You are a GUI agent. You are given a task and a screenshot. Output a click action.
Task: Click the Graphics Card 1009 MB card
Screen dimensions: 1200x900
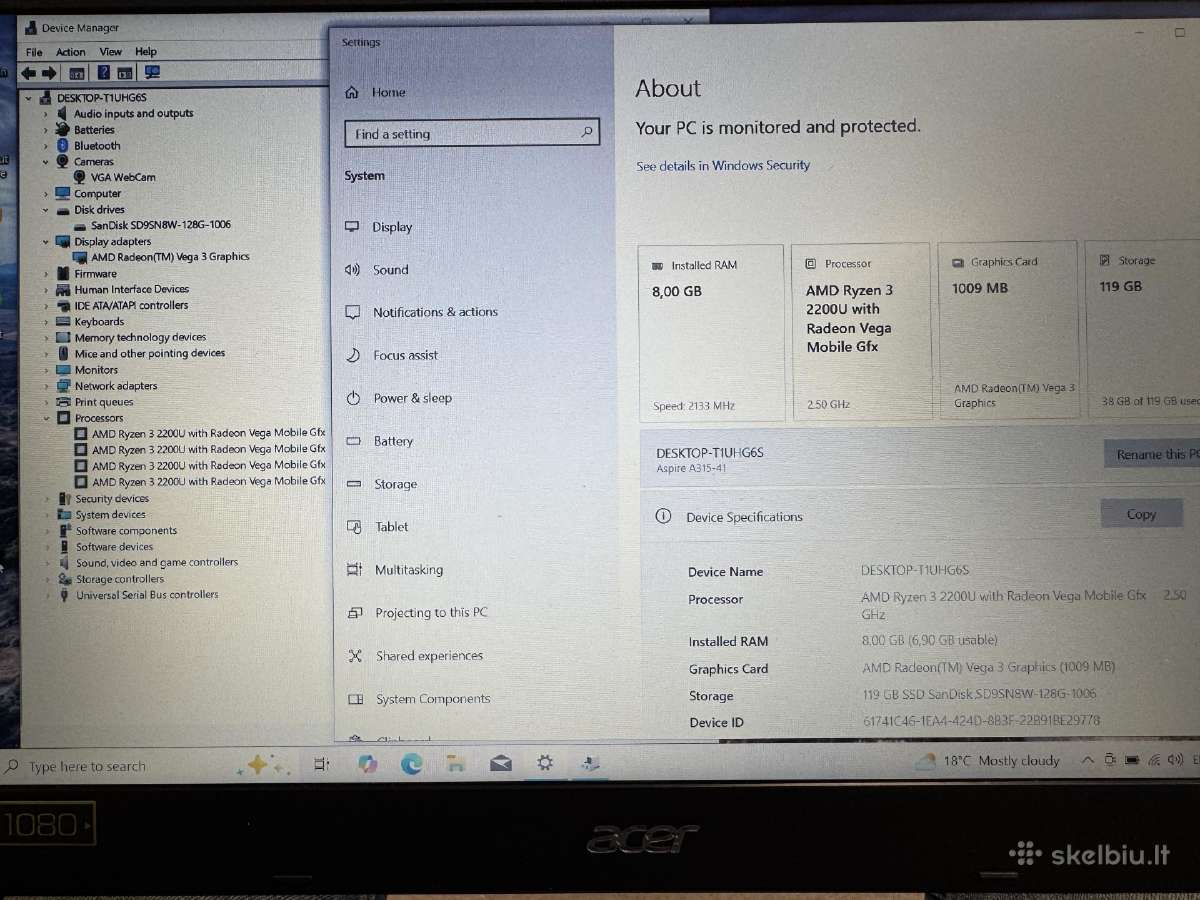coord(1008,330)
